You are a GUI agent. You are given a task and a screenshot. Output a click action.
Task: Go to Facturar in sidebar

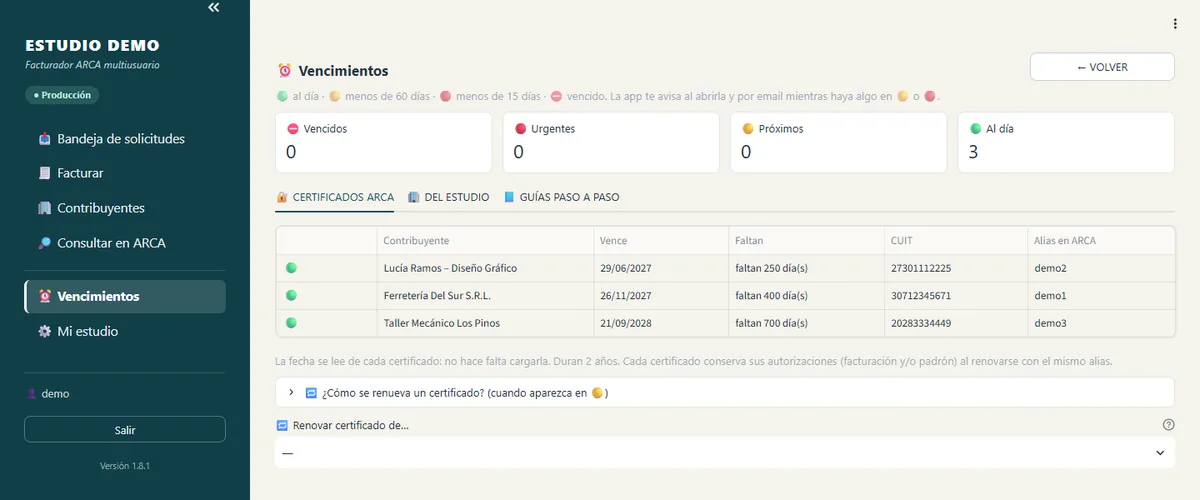click(125, 173)
